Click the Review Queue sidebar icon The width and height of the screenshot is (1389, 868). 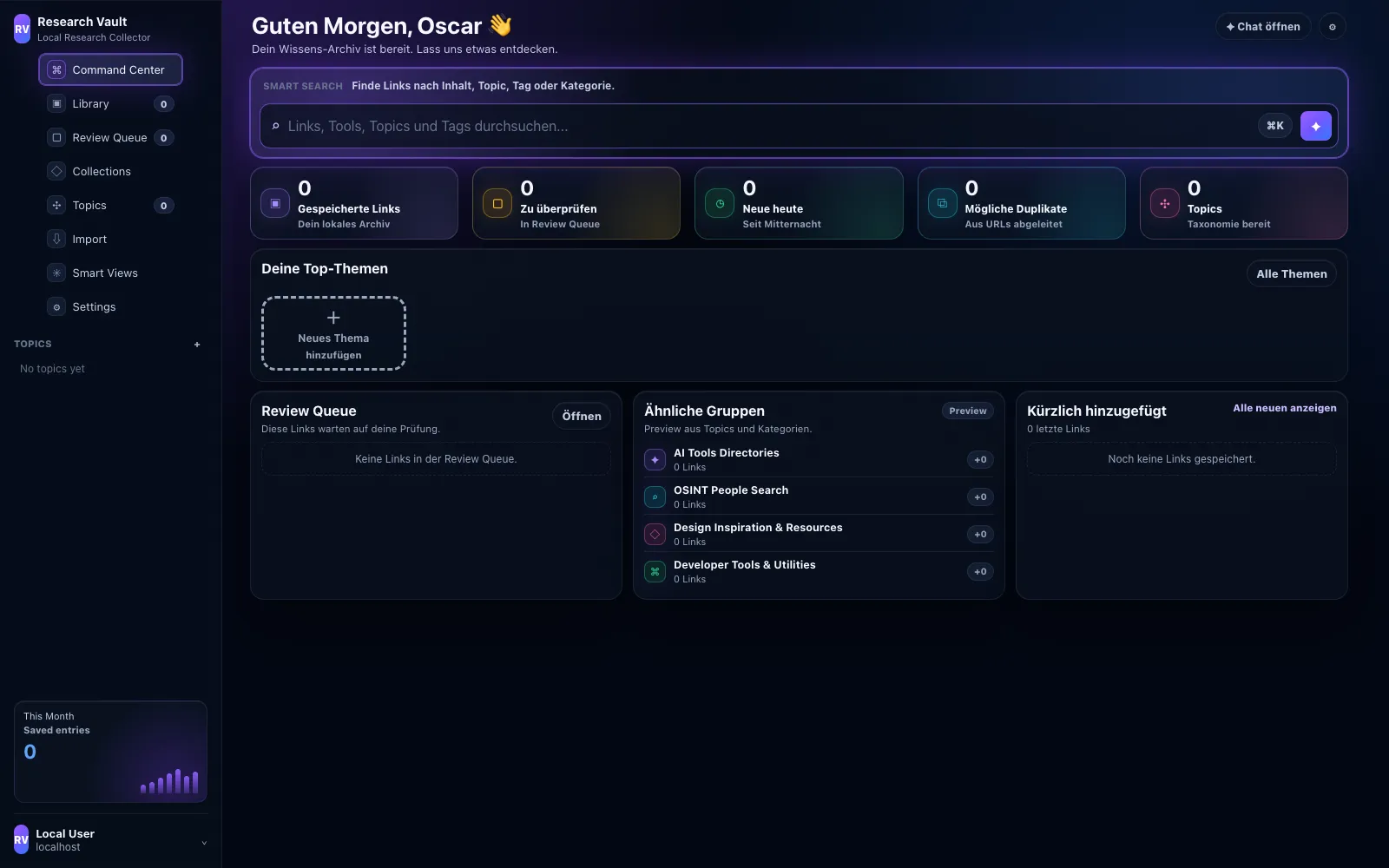(x=56, y=137)
